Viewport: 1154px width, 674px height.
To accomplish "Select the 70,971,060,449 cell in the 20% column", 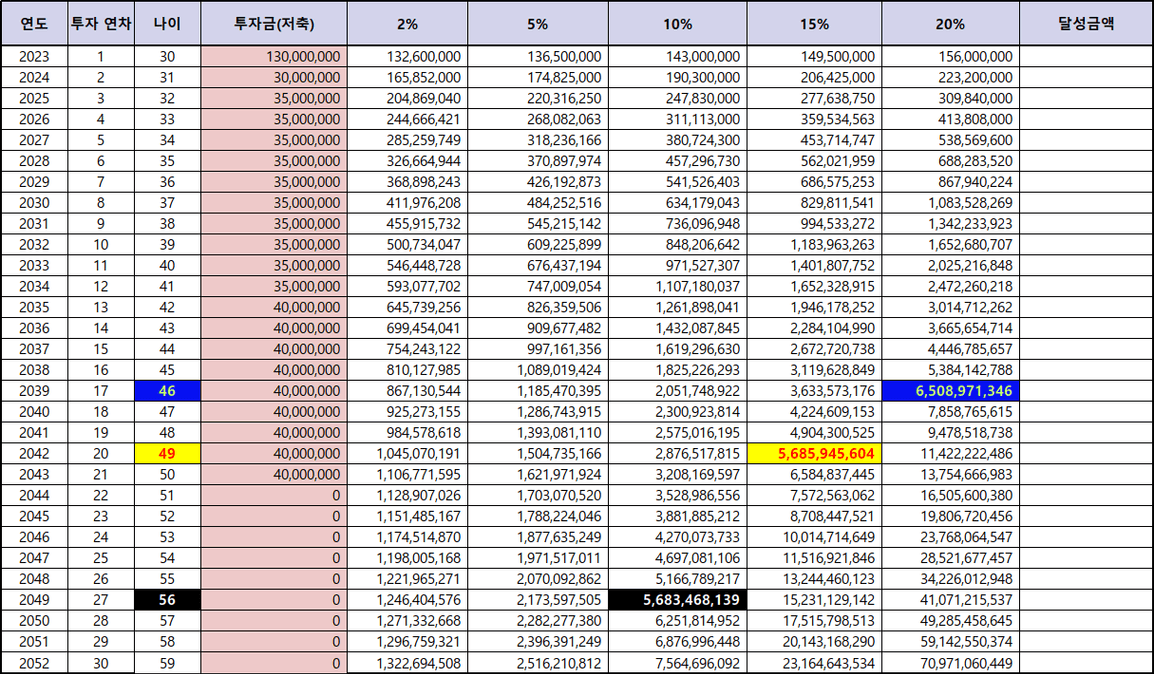I will pyautogui.click(x=950, y=663).
